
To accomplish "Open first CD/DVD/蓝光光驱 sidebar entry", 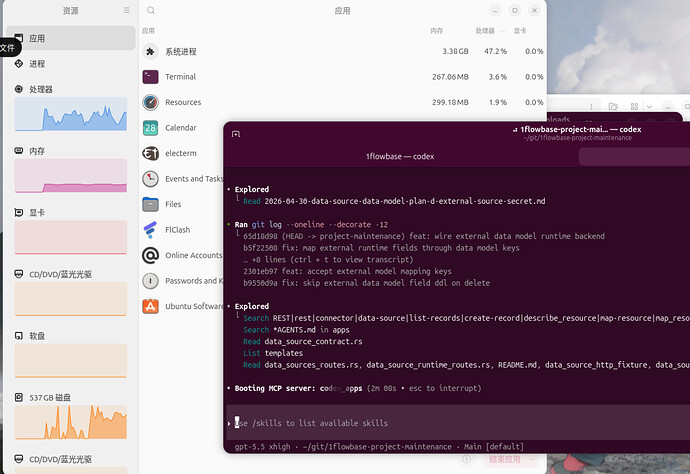I will tap(70, 274).
